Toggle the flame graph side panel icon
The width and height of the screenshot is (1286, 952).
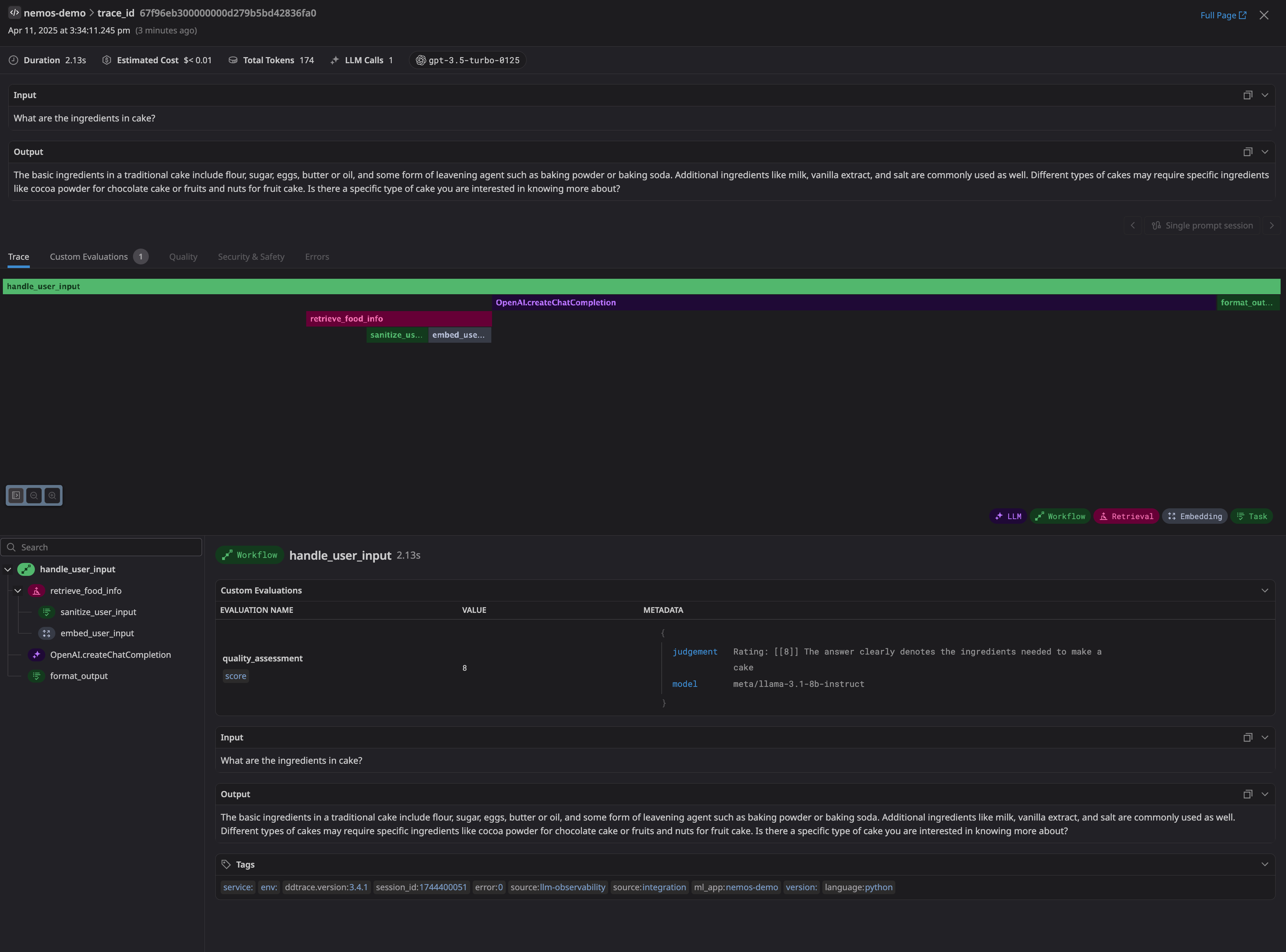tap(16, 496)
